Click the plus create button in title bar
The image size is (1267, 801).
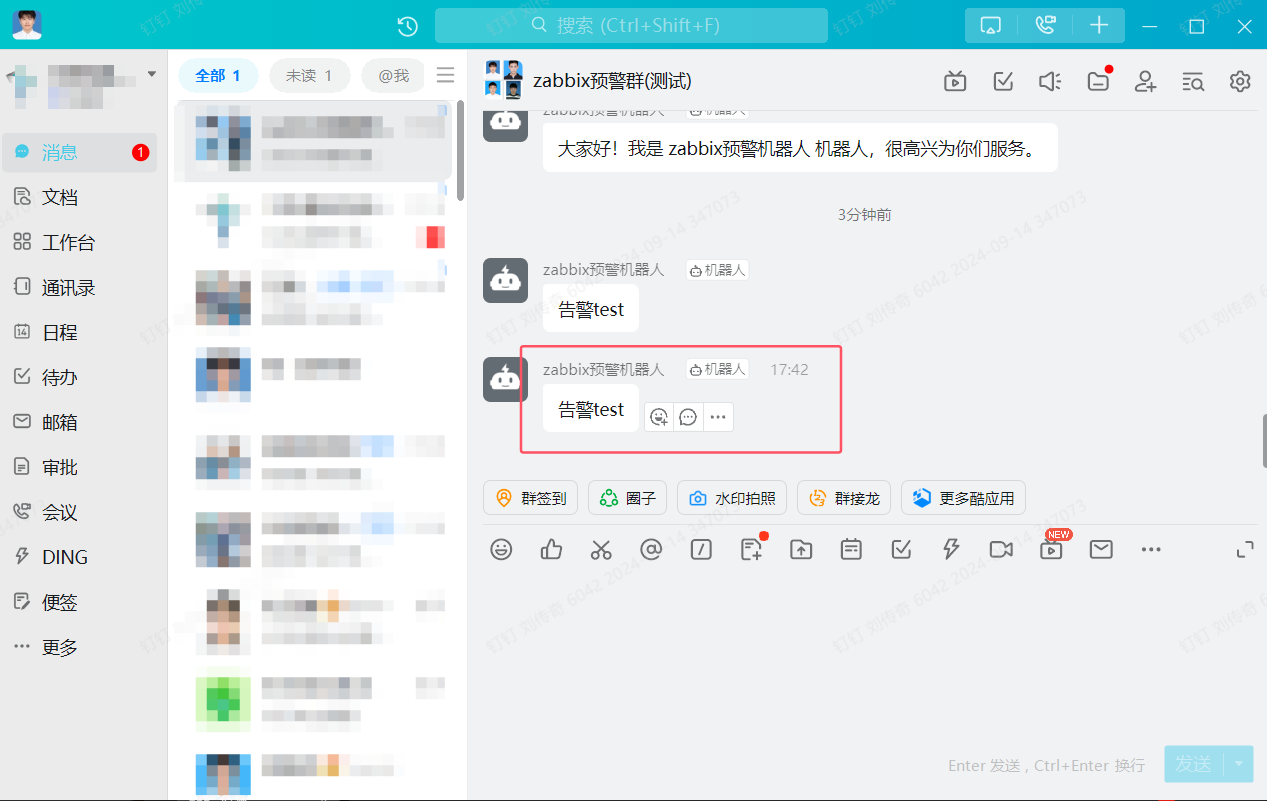tap(1099, 25)
